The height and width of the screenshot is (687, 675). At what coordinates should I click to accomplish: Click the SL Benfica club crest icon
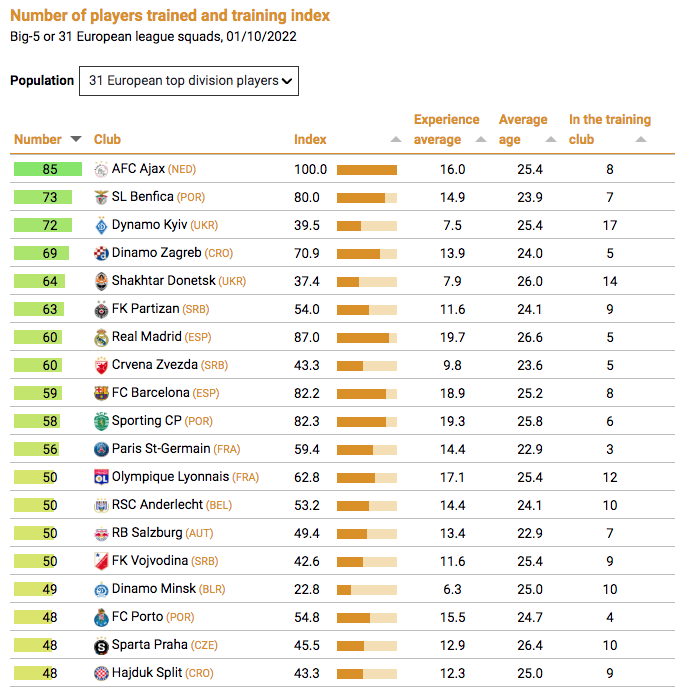coord(101,197)
